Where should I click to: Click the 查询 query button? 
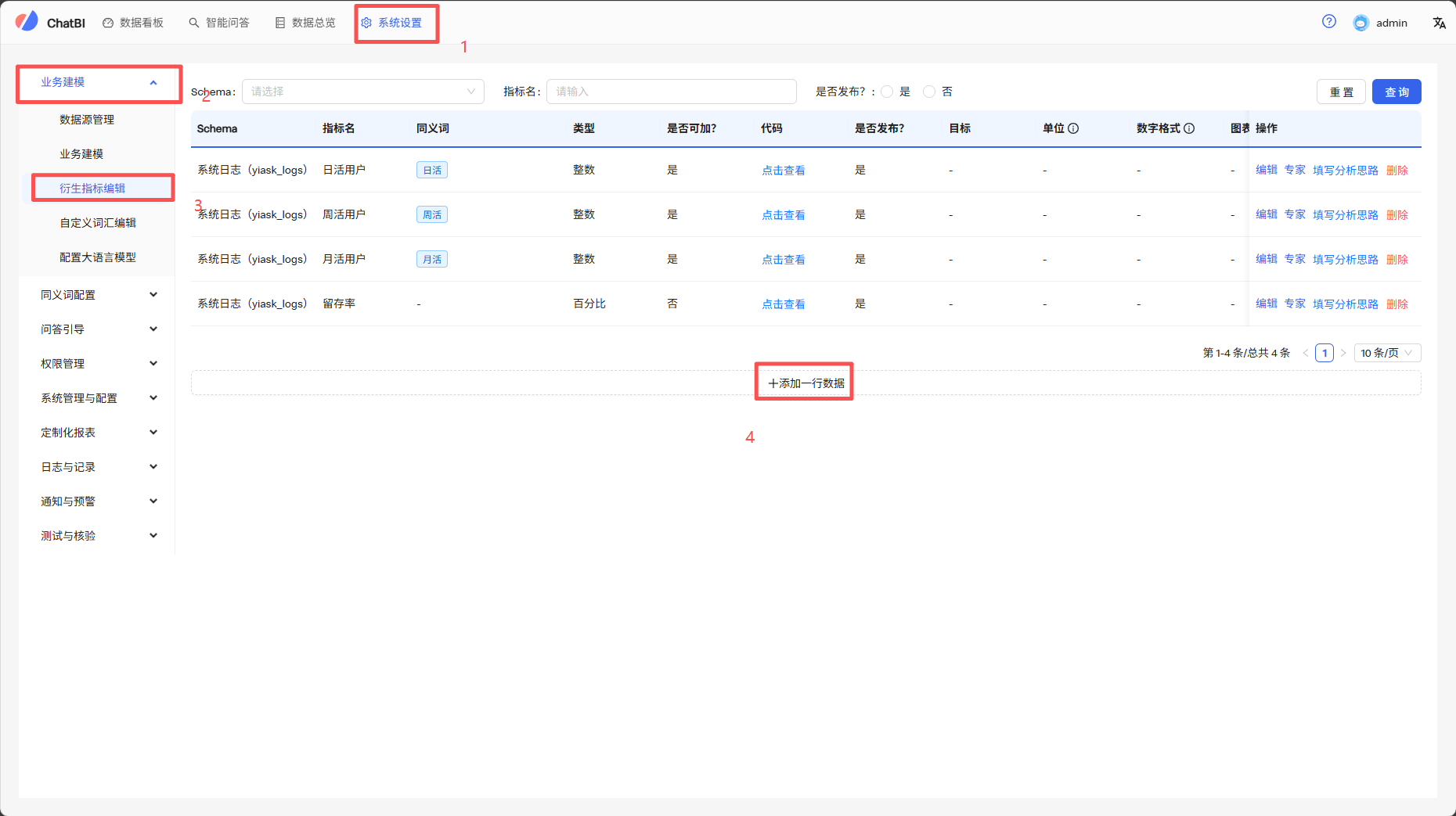(1397, 92)
